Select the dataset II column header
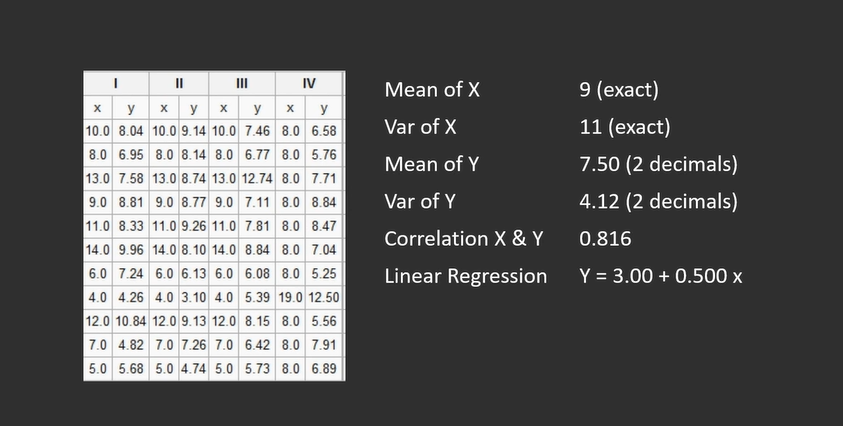The width and height of the screenshot is (843, 426). click(x=179, y=83)
